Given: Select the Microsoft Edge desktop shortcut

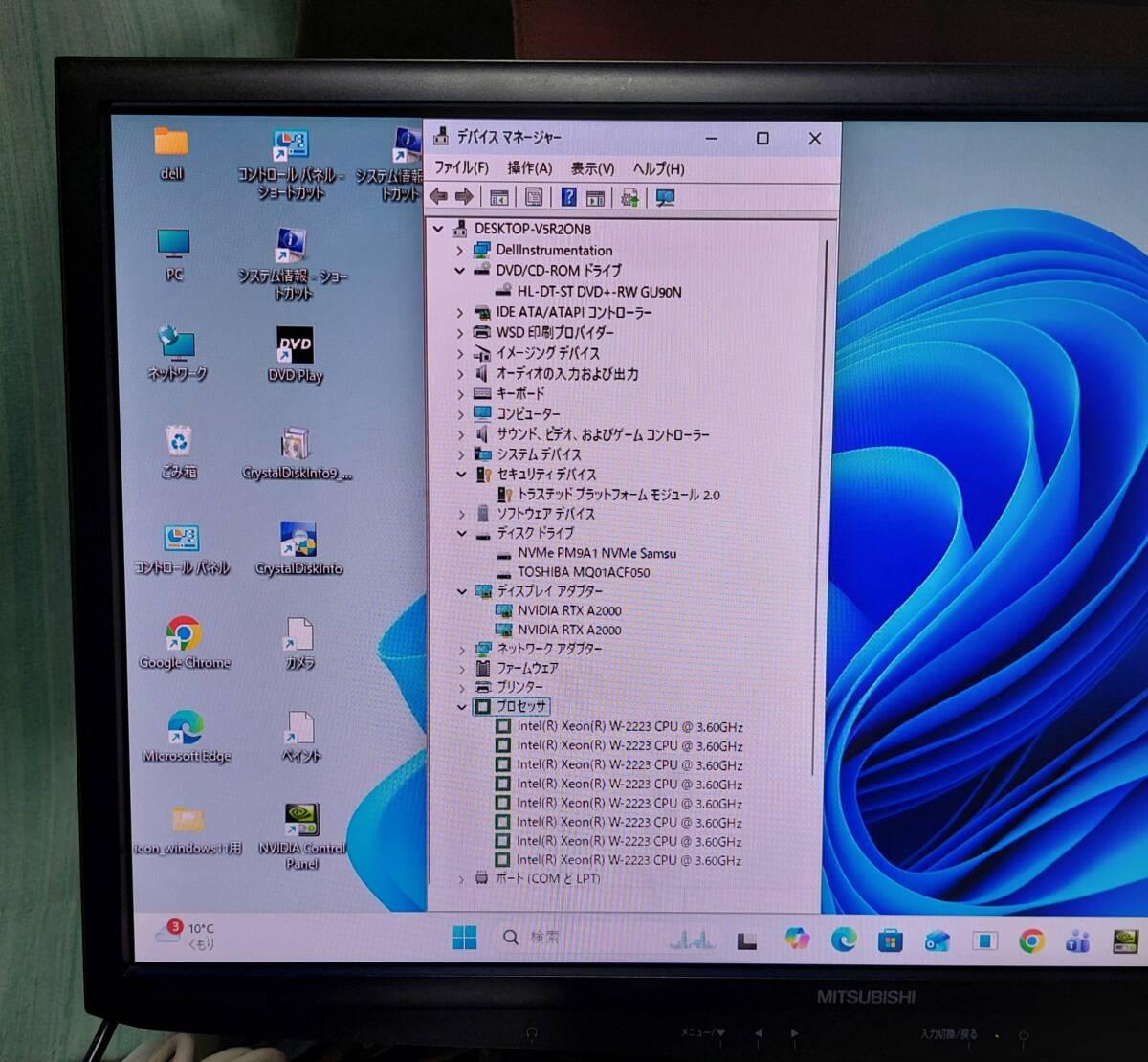Looking at the screenshot, I should (187, 736).
